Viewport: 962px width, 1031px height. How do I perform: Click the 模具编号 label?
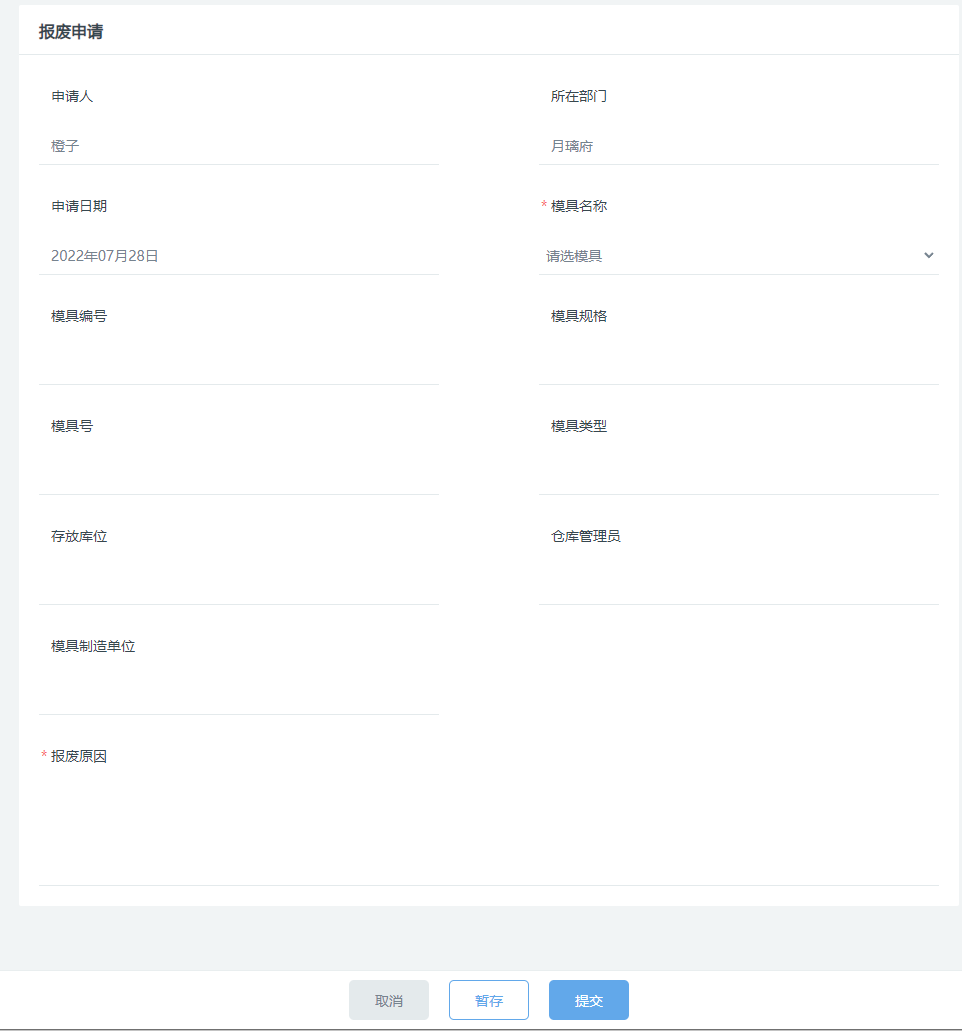[79, 316]
